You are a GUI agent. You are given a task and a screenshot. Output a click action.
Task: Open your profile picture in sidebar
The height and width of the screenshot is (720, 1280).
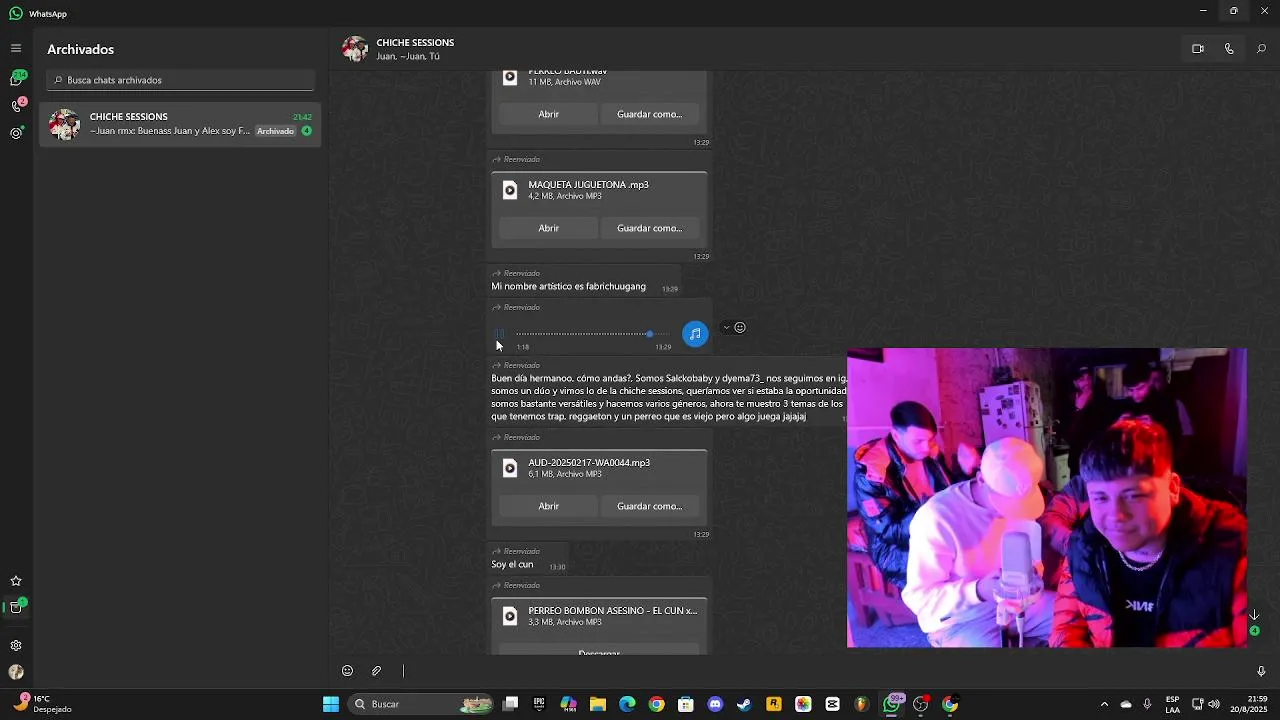(16, 673)
